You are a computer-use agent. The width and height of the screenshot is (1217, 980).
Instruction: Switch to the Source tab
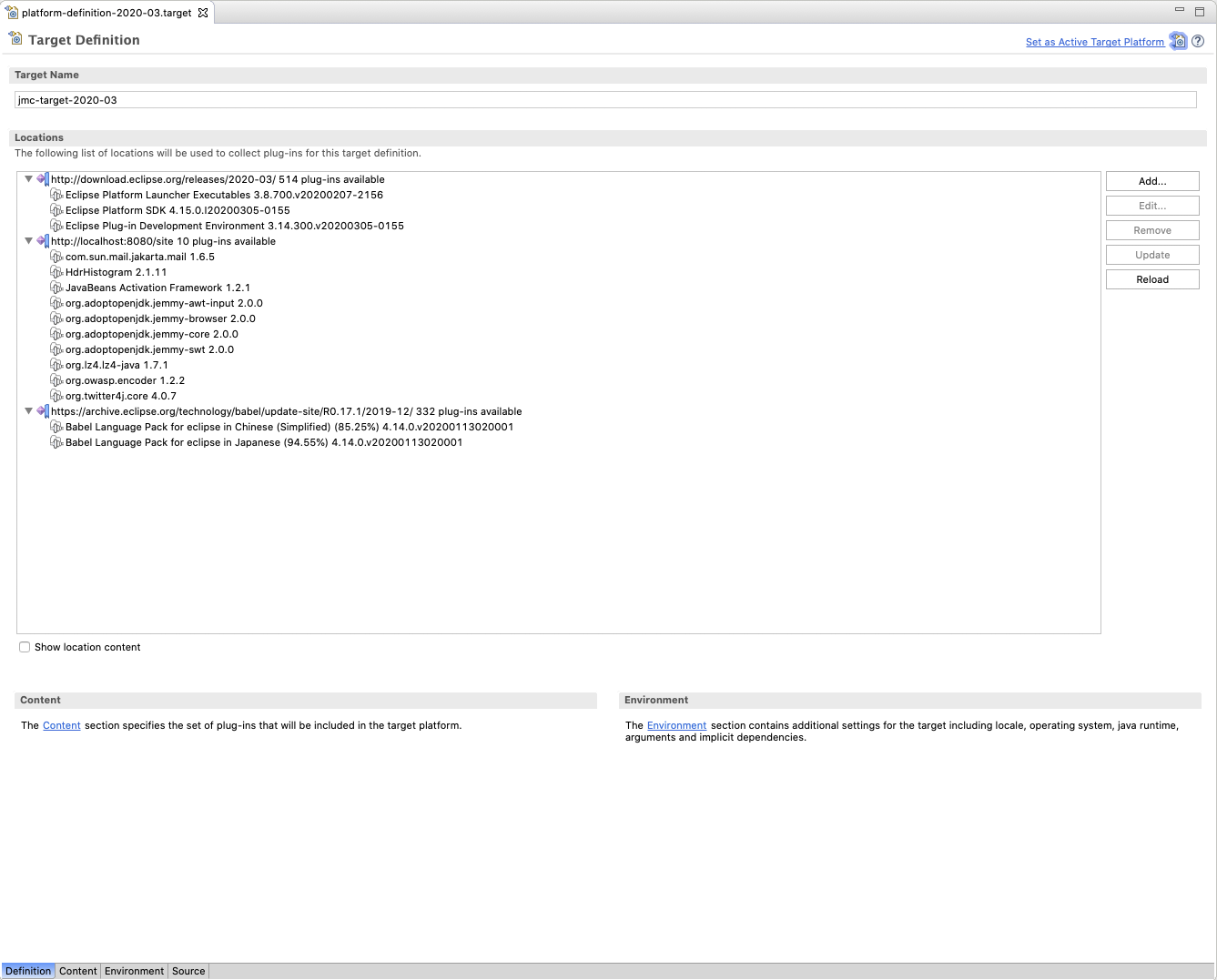(188, 971)
